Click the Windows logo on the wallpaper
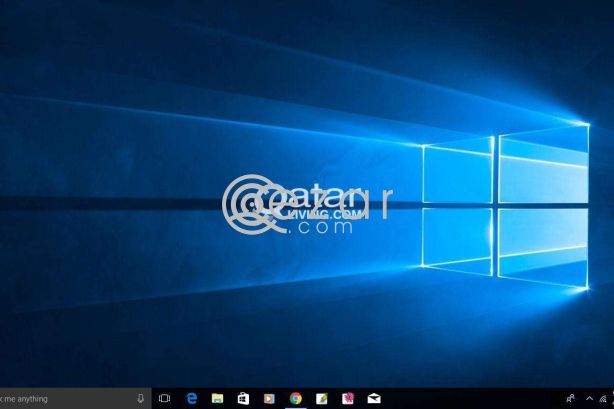614x409 pixels. click(503, 207)
